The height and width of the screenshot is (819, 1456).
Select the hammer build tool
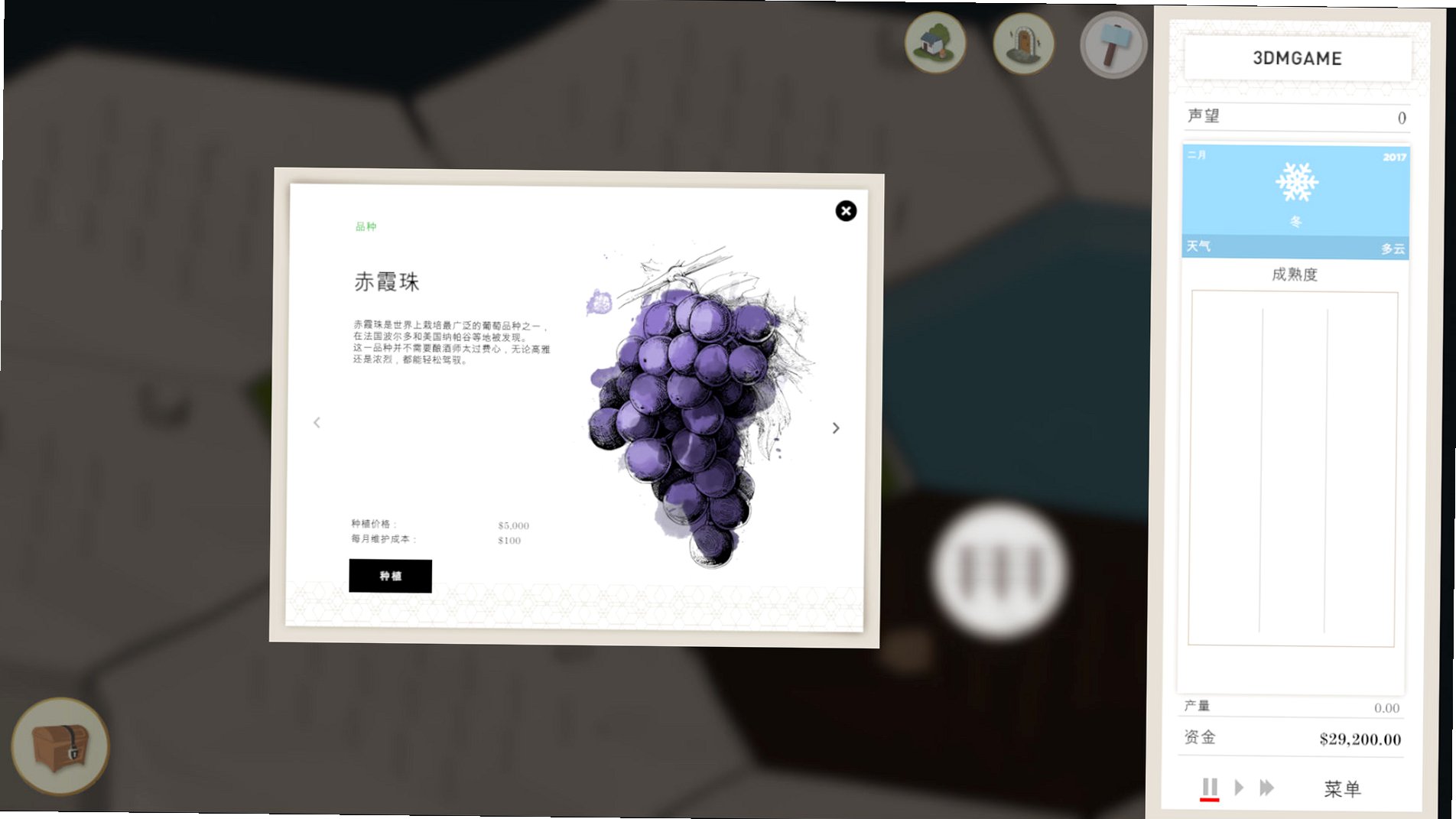pos(1113,45)
